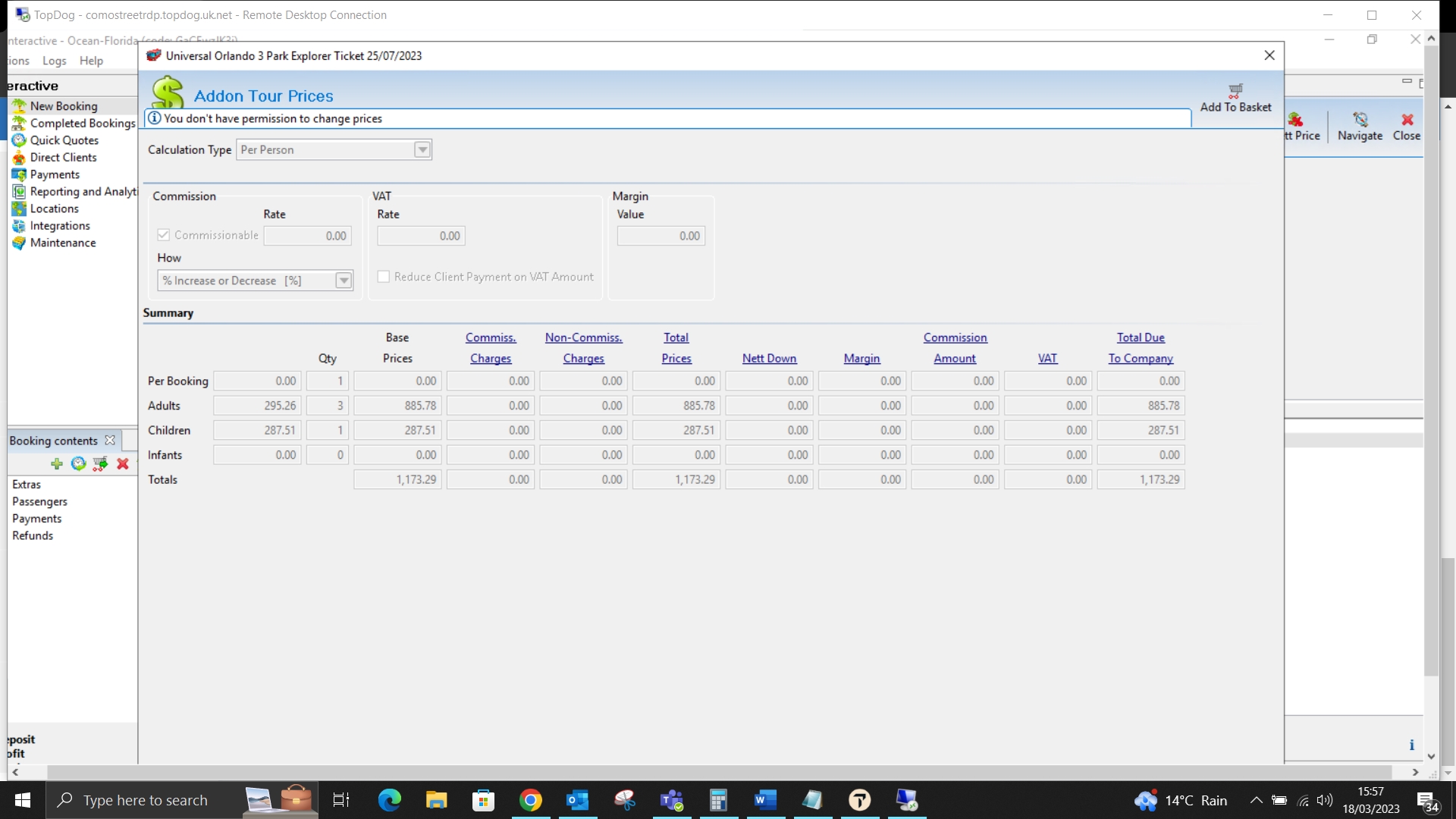Click the Navigate toolbar icon
This screenshot has width=1456, height=819.
pos(1360,120)
